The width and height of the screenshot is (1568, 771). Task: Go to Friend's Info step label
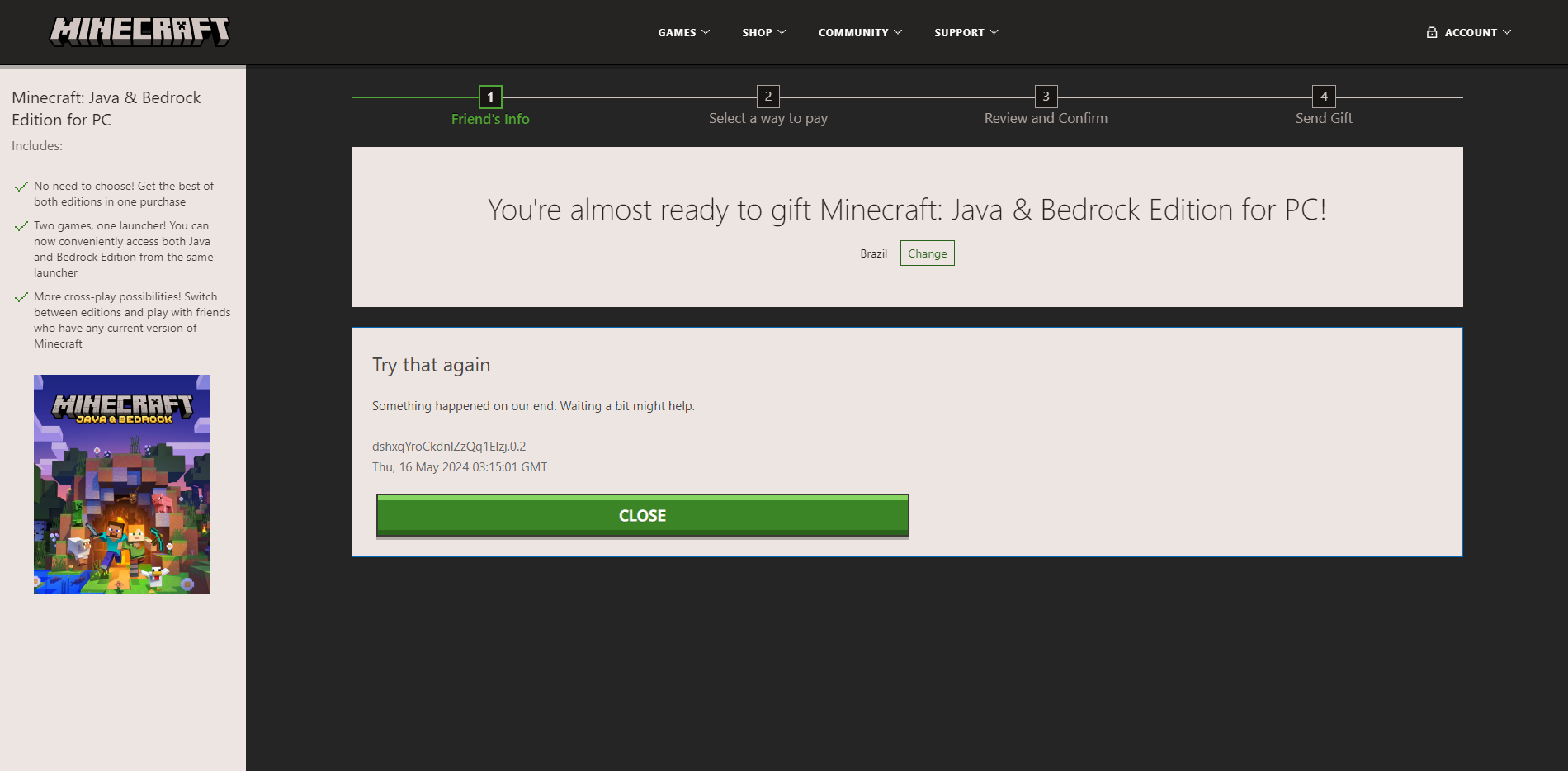(490, 119)
